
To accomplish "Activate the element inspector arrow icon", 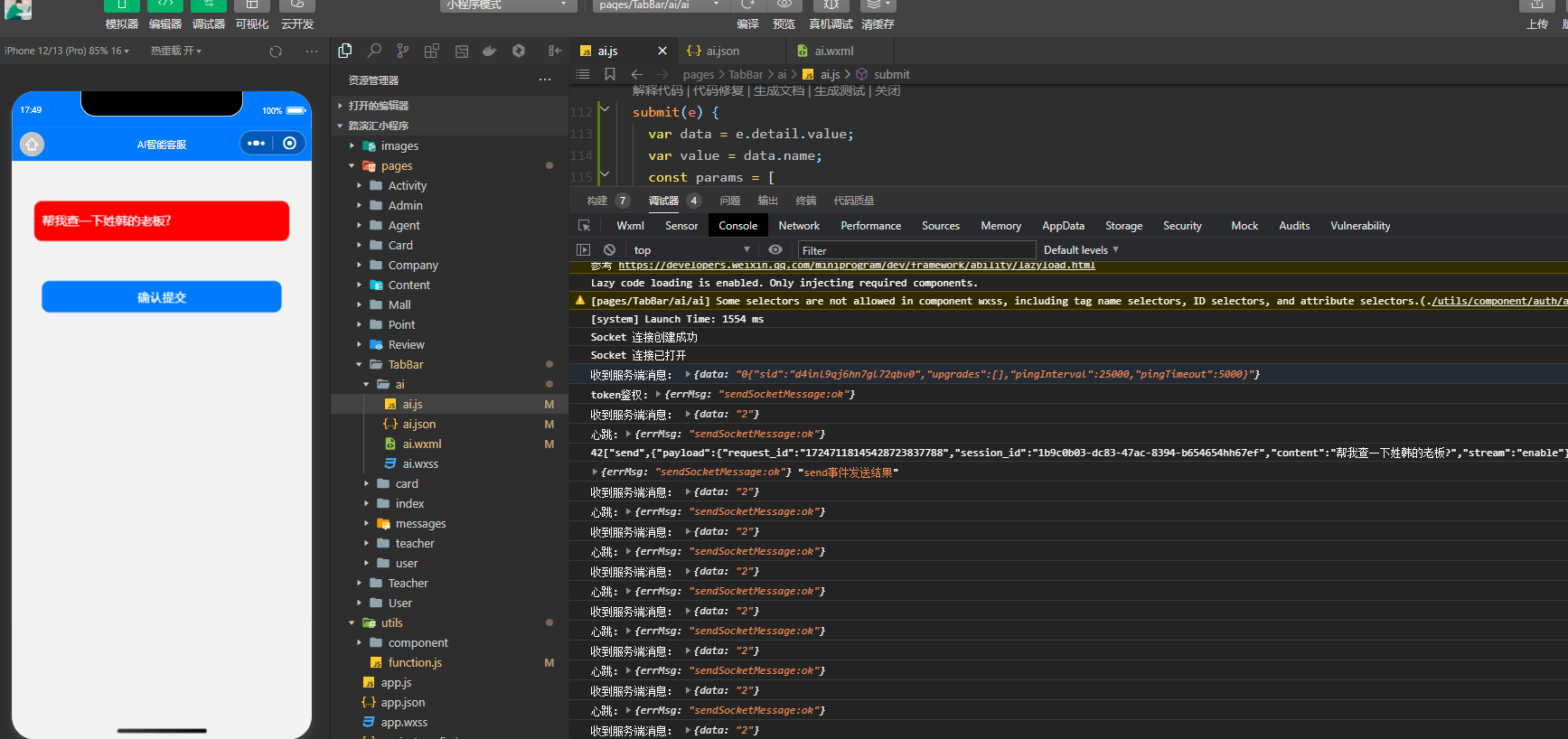I will (x=585, y=226).
